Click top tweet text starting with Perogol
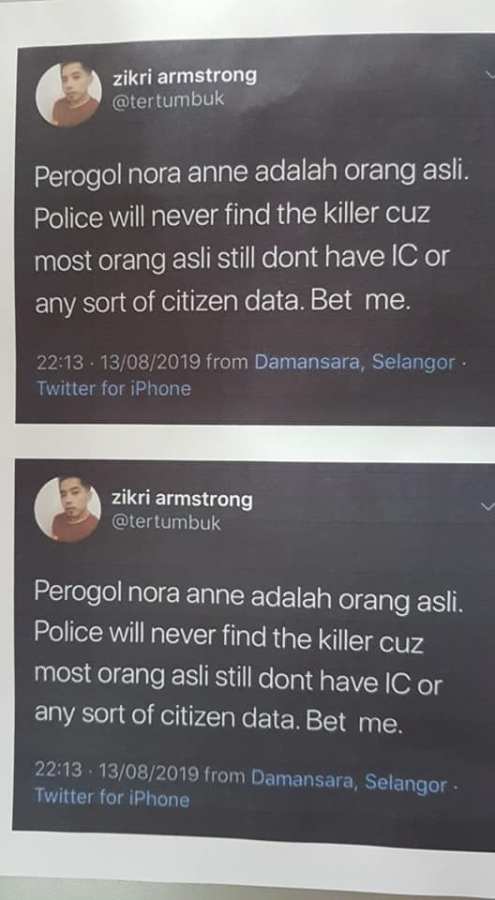495x900 pixels. [252, 238]
